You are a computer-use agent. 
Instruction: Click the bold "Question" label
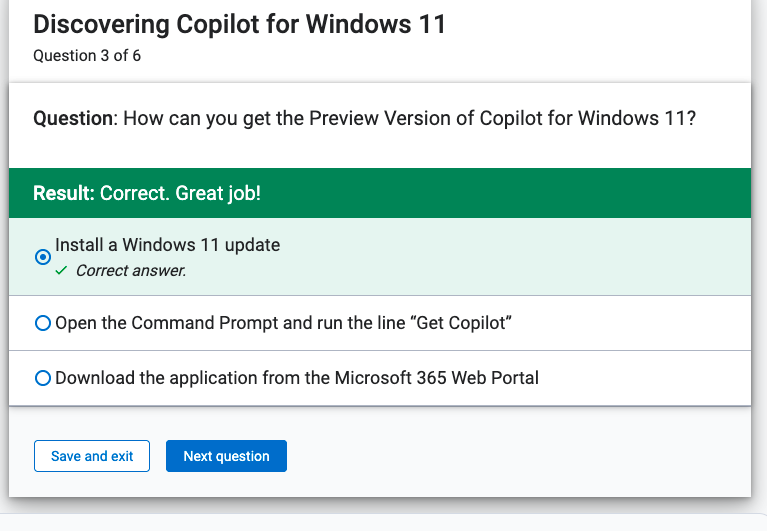(x=75, y=118)
